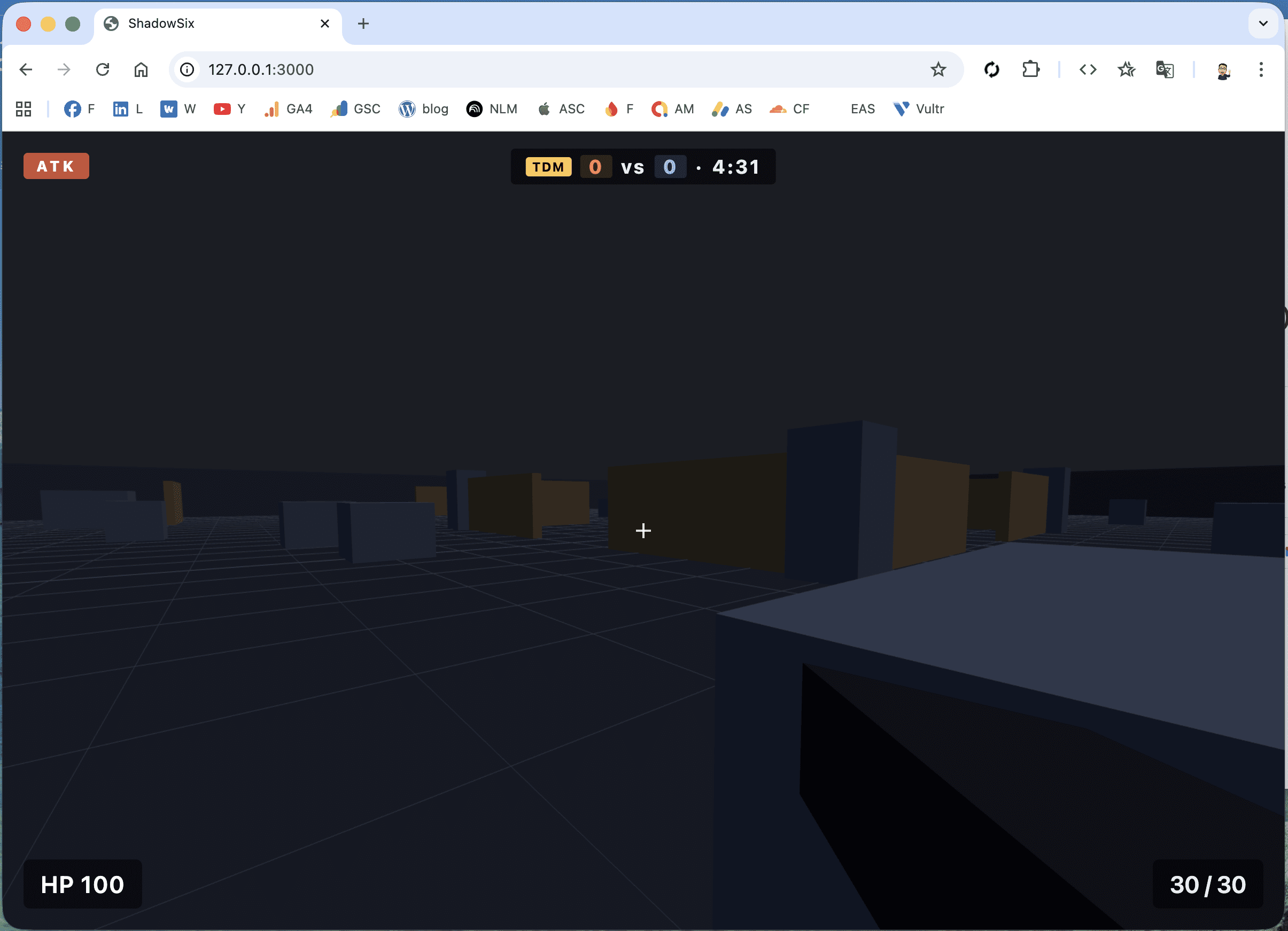Expand the tab search dropdown arrow

[1263, 24]
